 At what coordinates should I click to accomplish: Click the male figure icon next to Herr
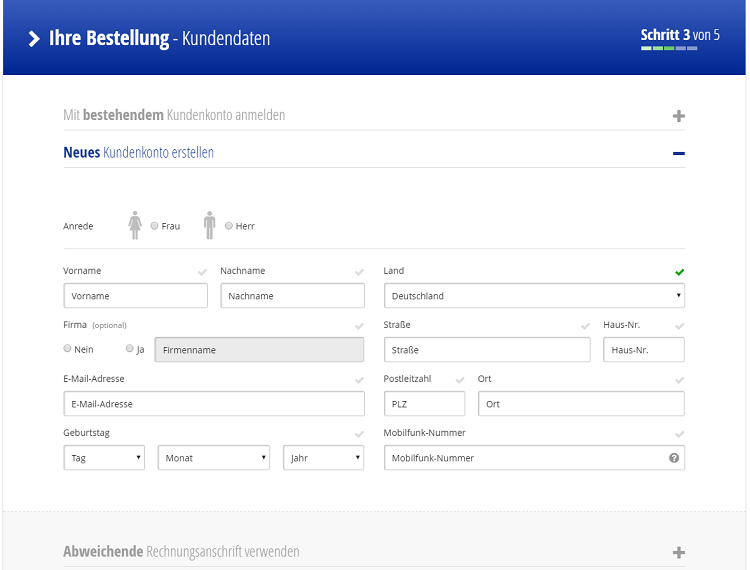click(209, 225)
